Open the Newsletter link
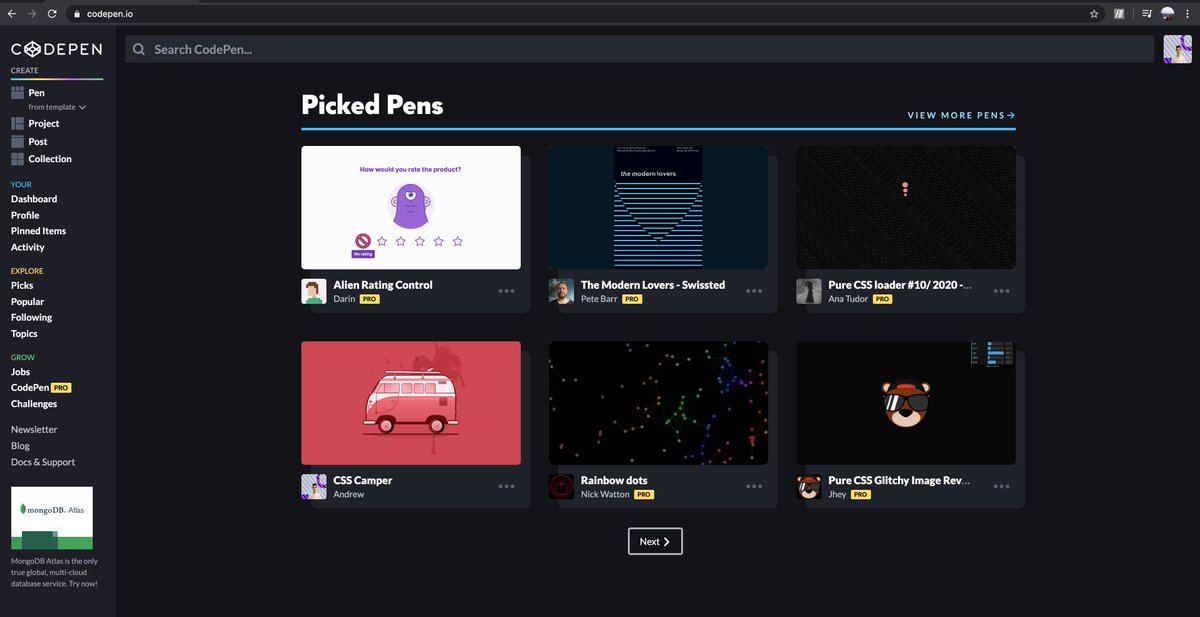 click(x=34, y=429)
